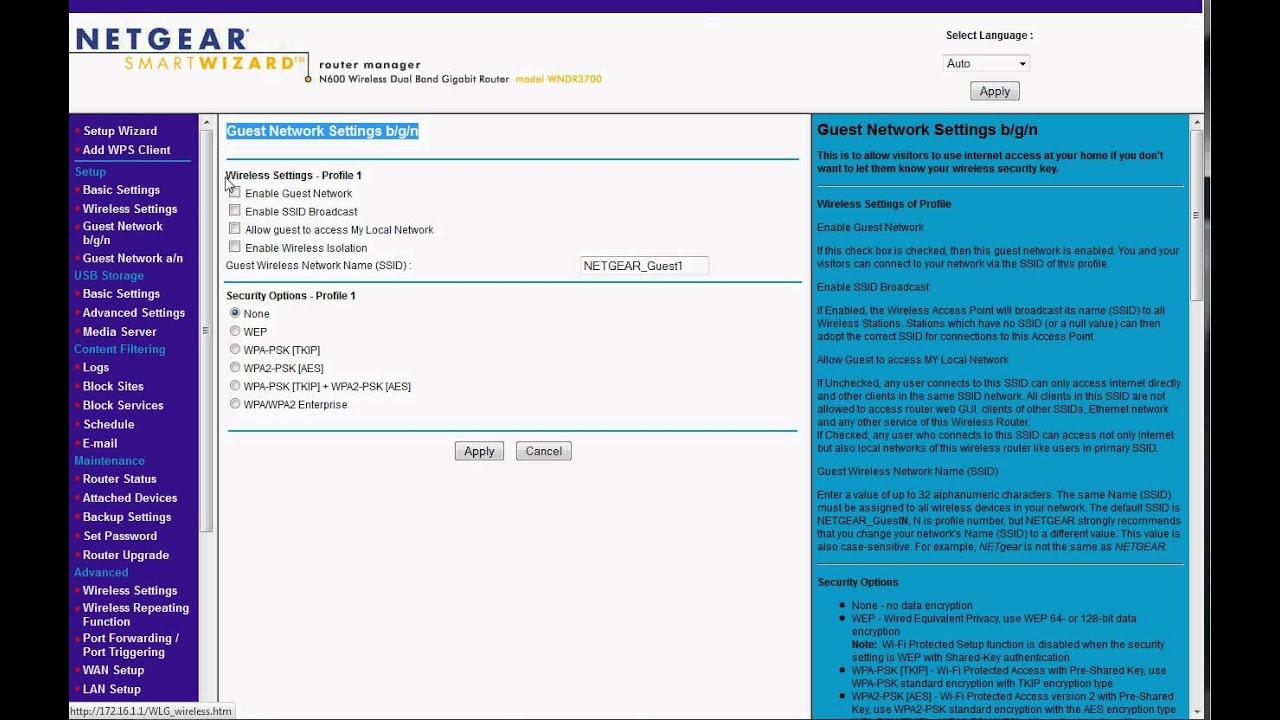This screenshot has height=720, width=1280.
Task: Open Basic Settings under USB Storage
Action: point(121,294)
